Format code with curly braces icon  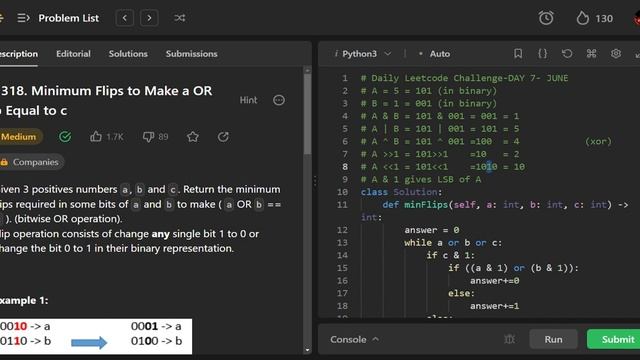tap(542, 53)
